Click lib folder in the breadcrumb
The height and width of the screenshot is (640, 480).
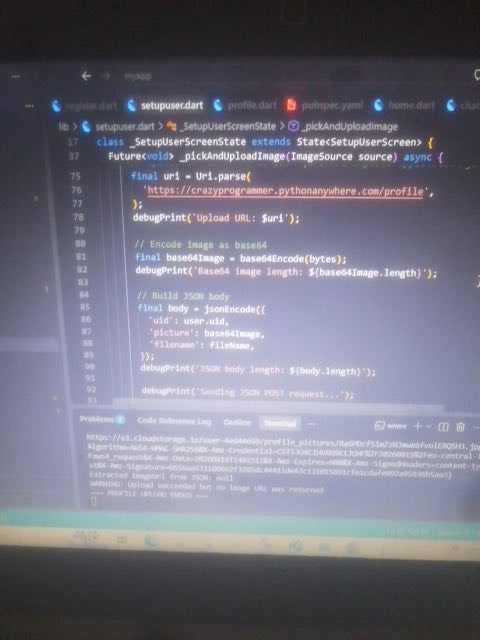pos(63,127)
